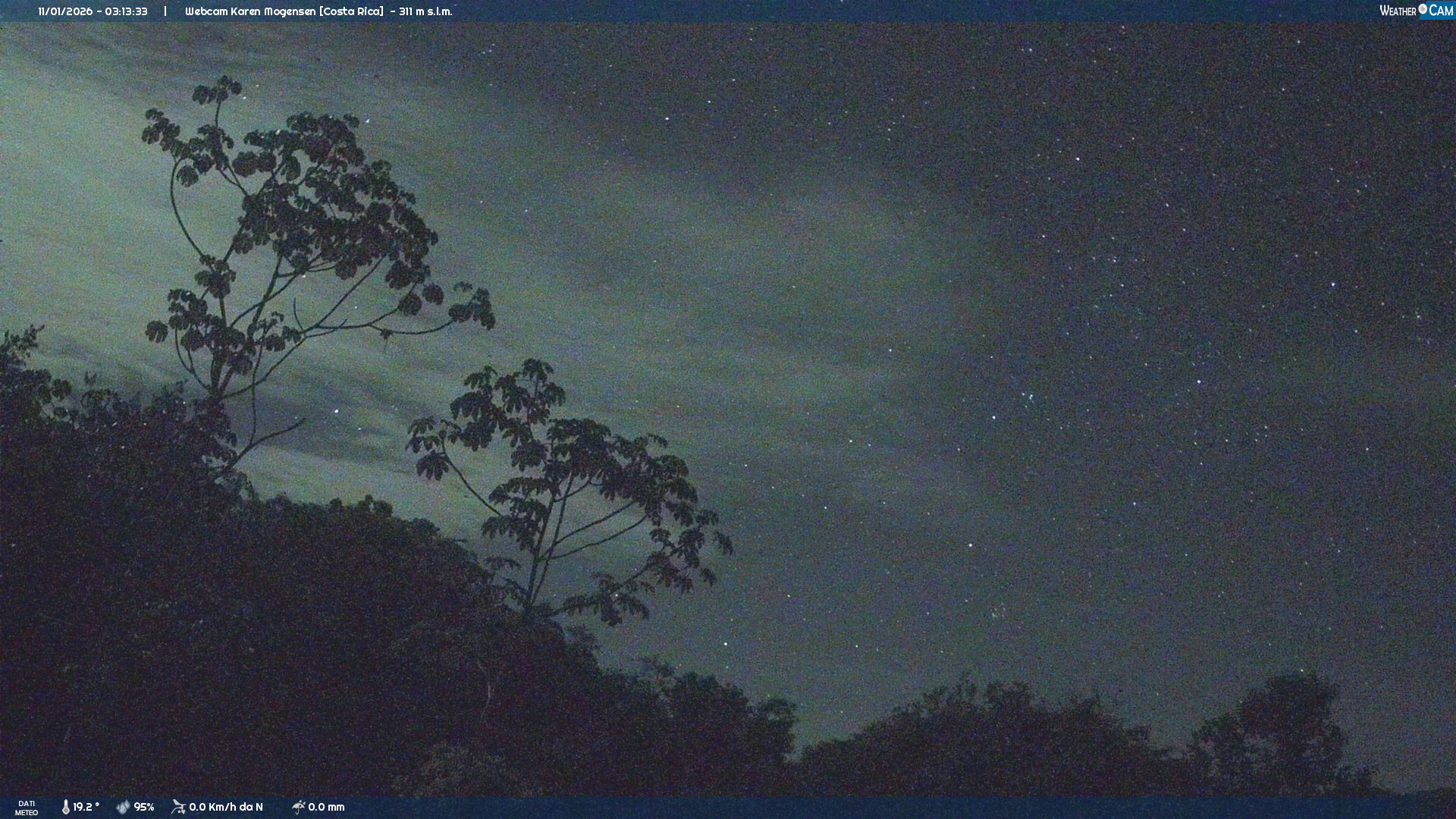The width and height of the screenshot is (1456, 819).
Task: Click the 11/01/2026 date text
Action: [x=65, y=11]
